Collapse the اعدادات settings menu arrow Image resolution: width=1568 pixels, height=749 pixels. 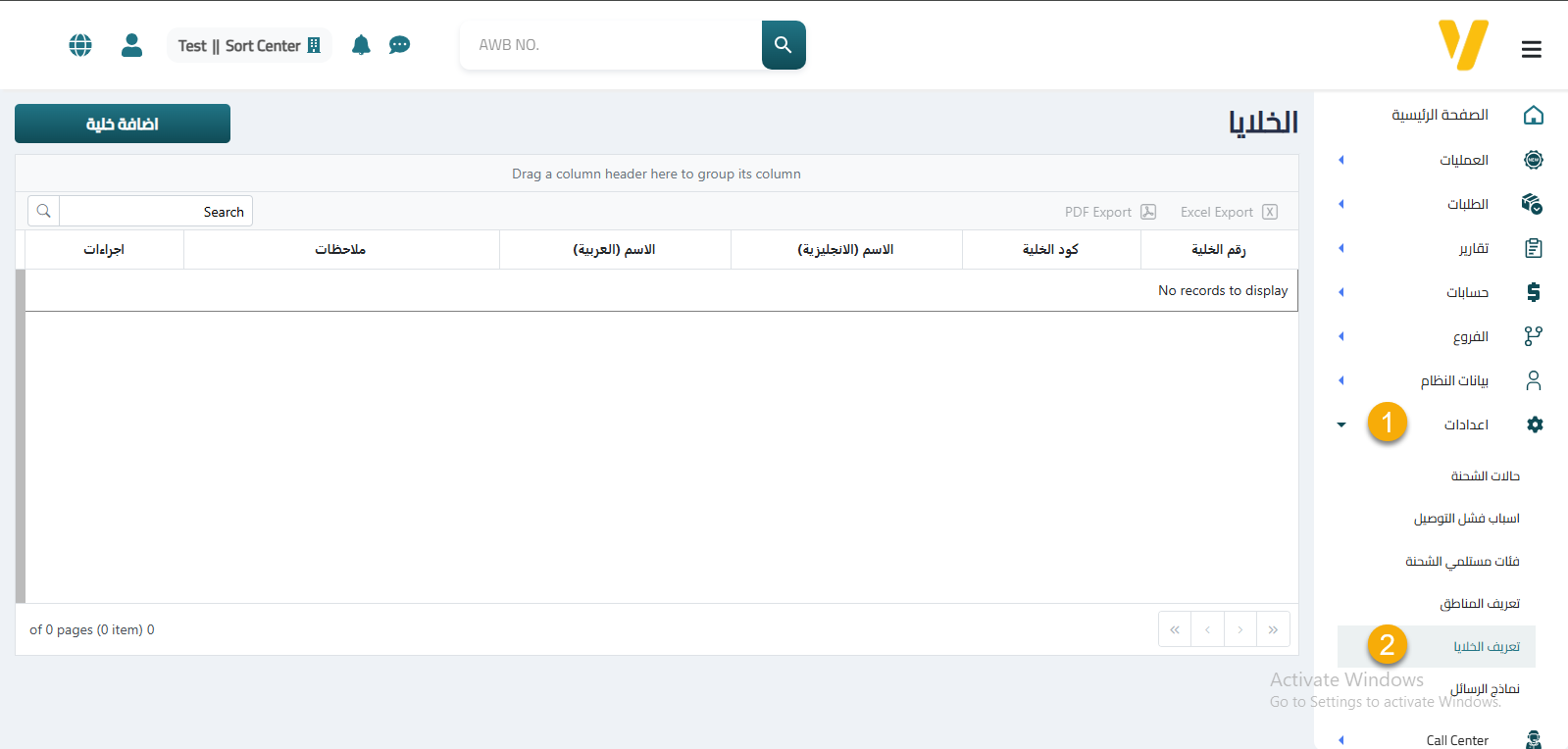click(1340, 424)
